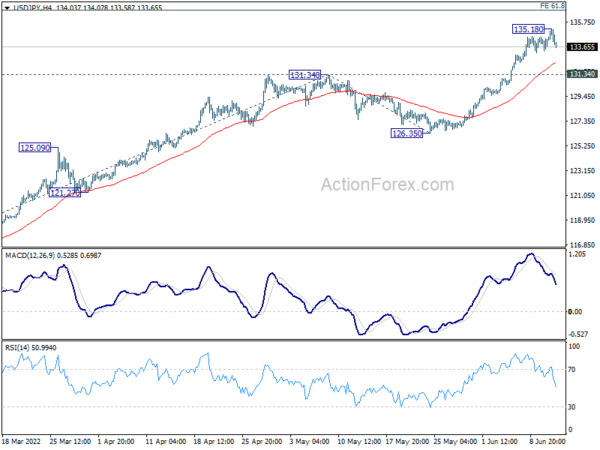This screenshot has width=600, height=450.
Task: Select the 121.270 price label box
Action: [x=65, y=193]
